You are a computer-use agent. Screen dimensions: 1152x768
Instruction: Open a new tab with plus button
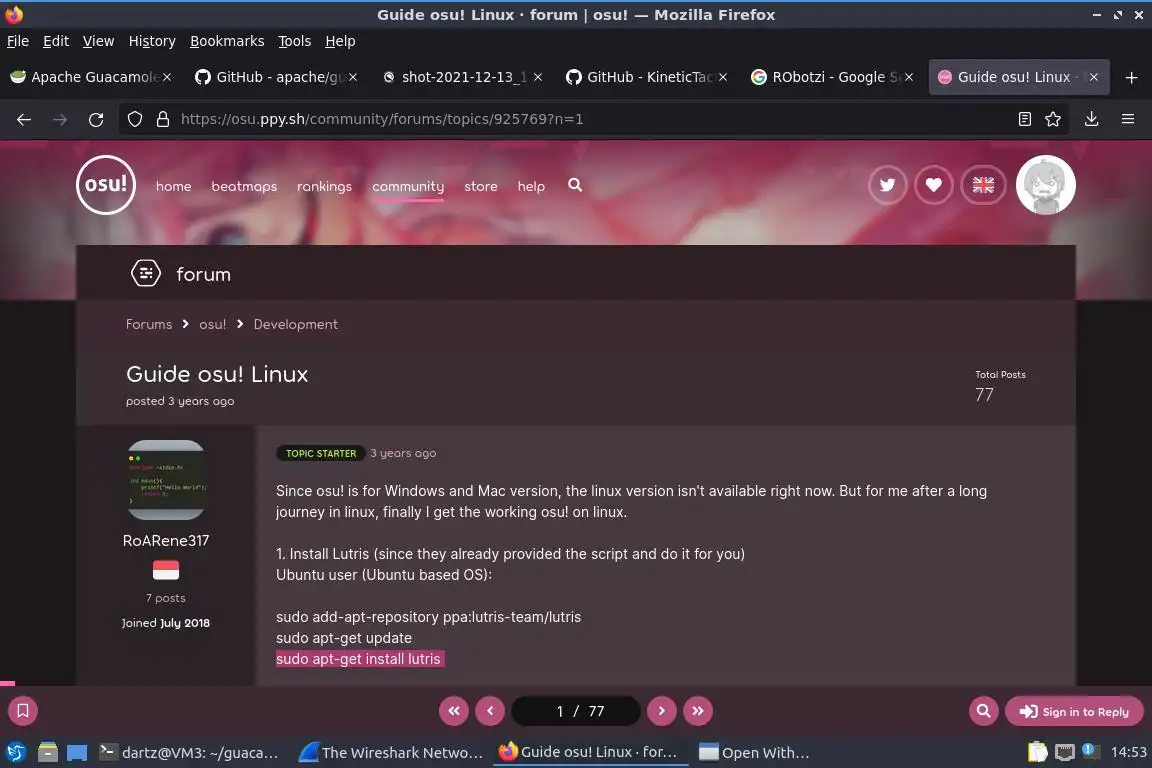(x=1131, y=77)
